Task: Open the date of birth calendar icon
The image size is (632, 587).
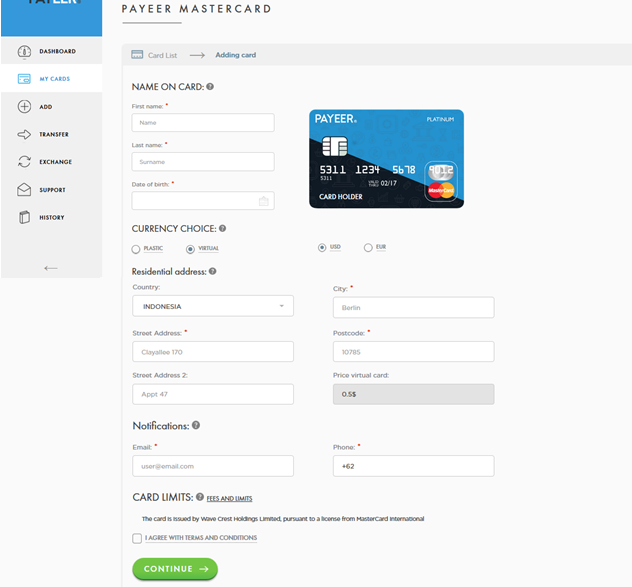Action: click(x=263, y=201)
